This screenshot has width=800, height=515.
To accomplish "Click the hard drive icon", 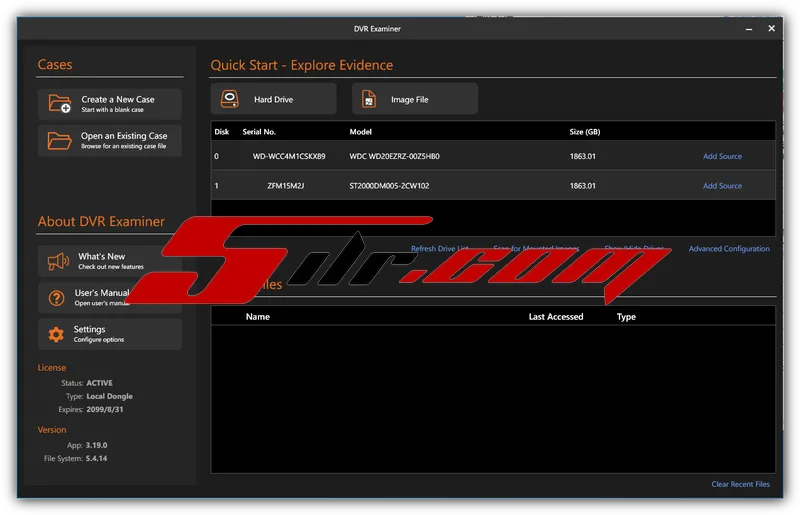I will (x=230, y=99).
